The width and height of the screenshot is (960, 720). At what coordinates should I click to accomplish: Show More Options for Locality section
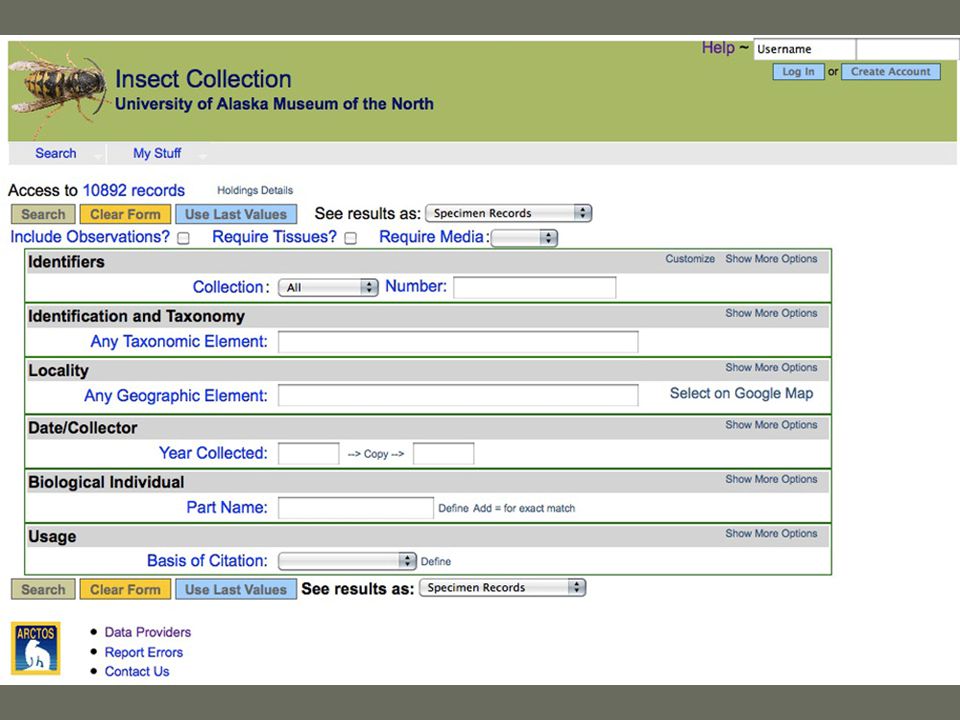tap(771, 368)
